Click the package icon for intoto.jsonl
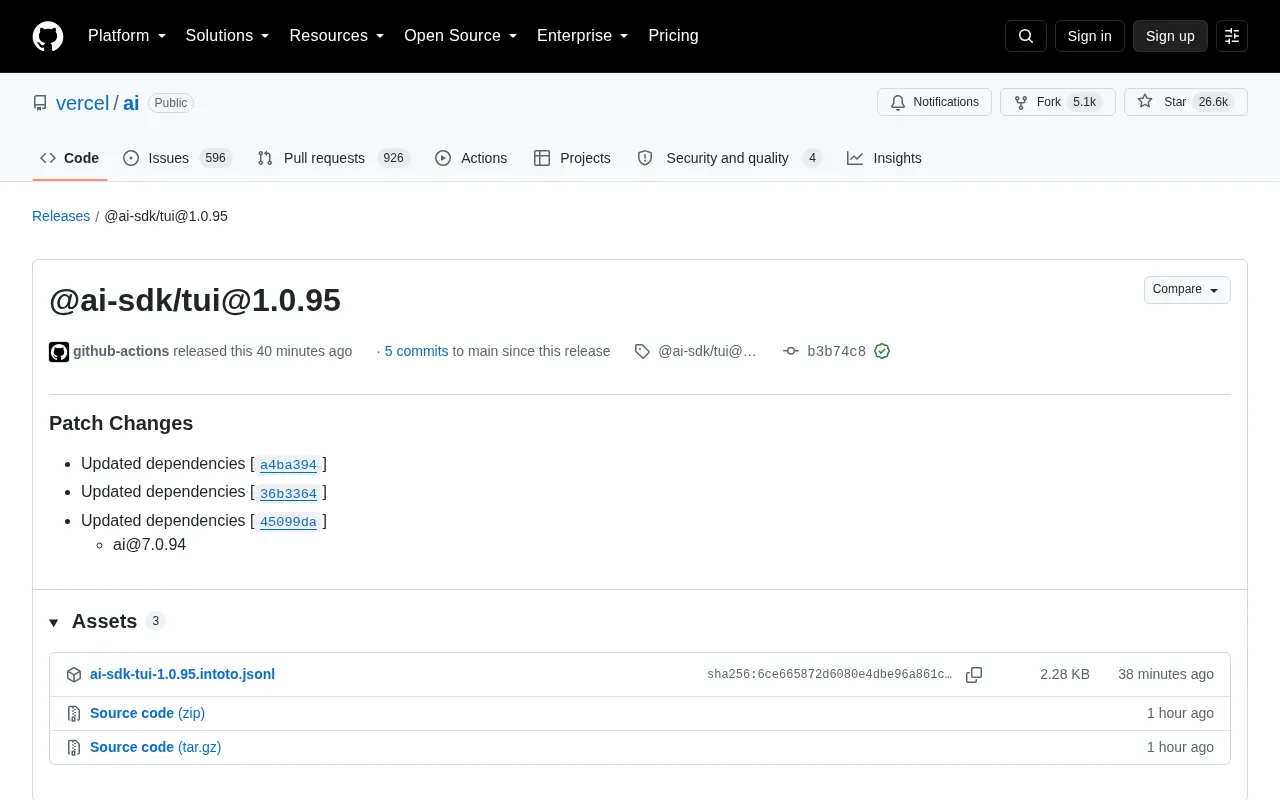 click(74, 675)
